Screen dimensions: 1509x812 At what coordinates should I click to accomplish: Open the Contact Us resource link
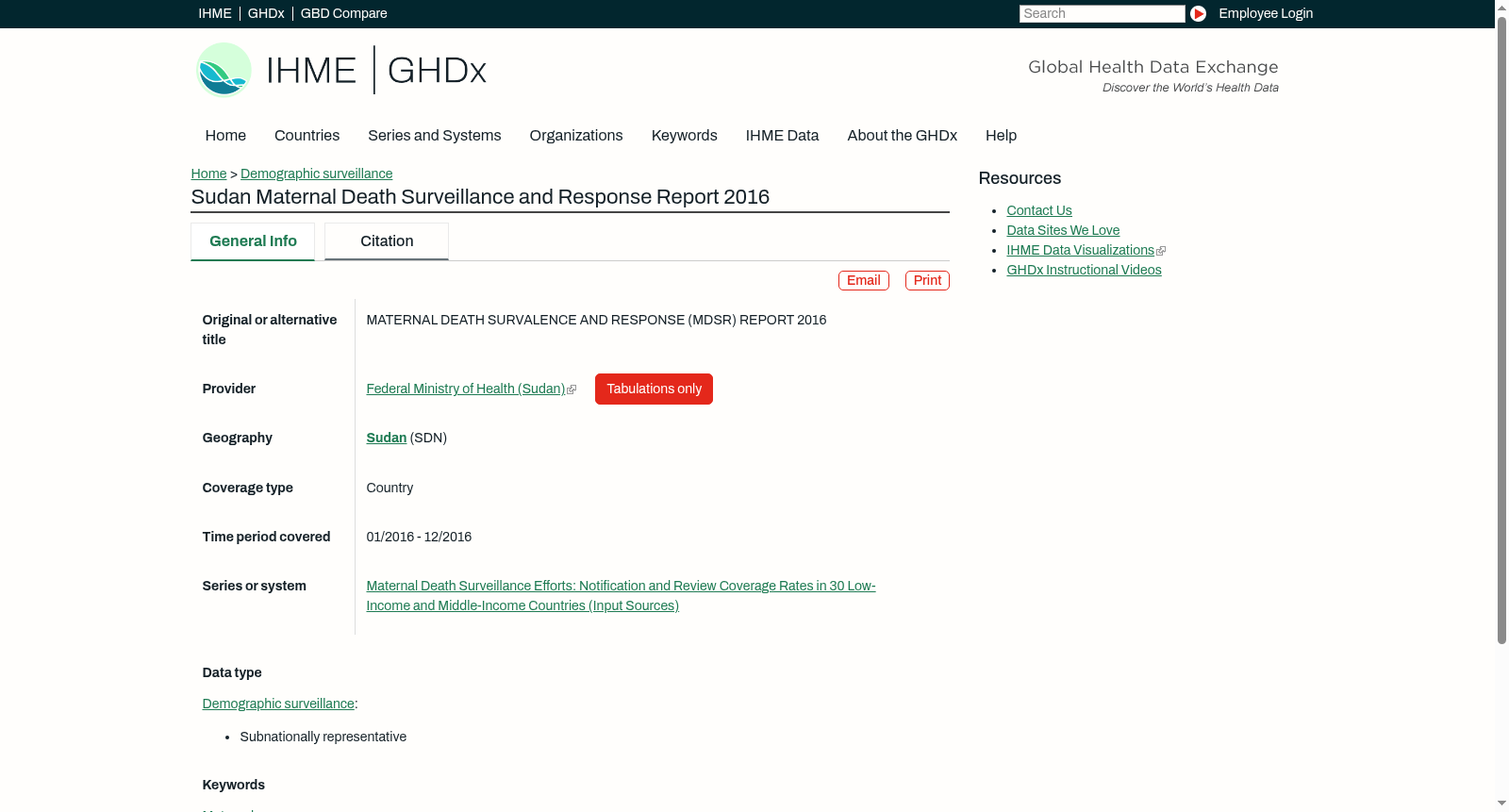tap(1039, 210)
